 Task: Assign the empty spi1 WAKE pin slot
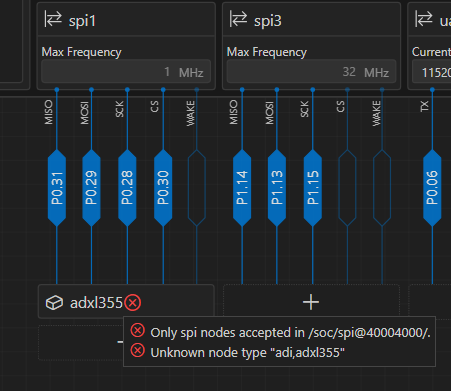click(197, 188)
